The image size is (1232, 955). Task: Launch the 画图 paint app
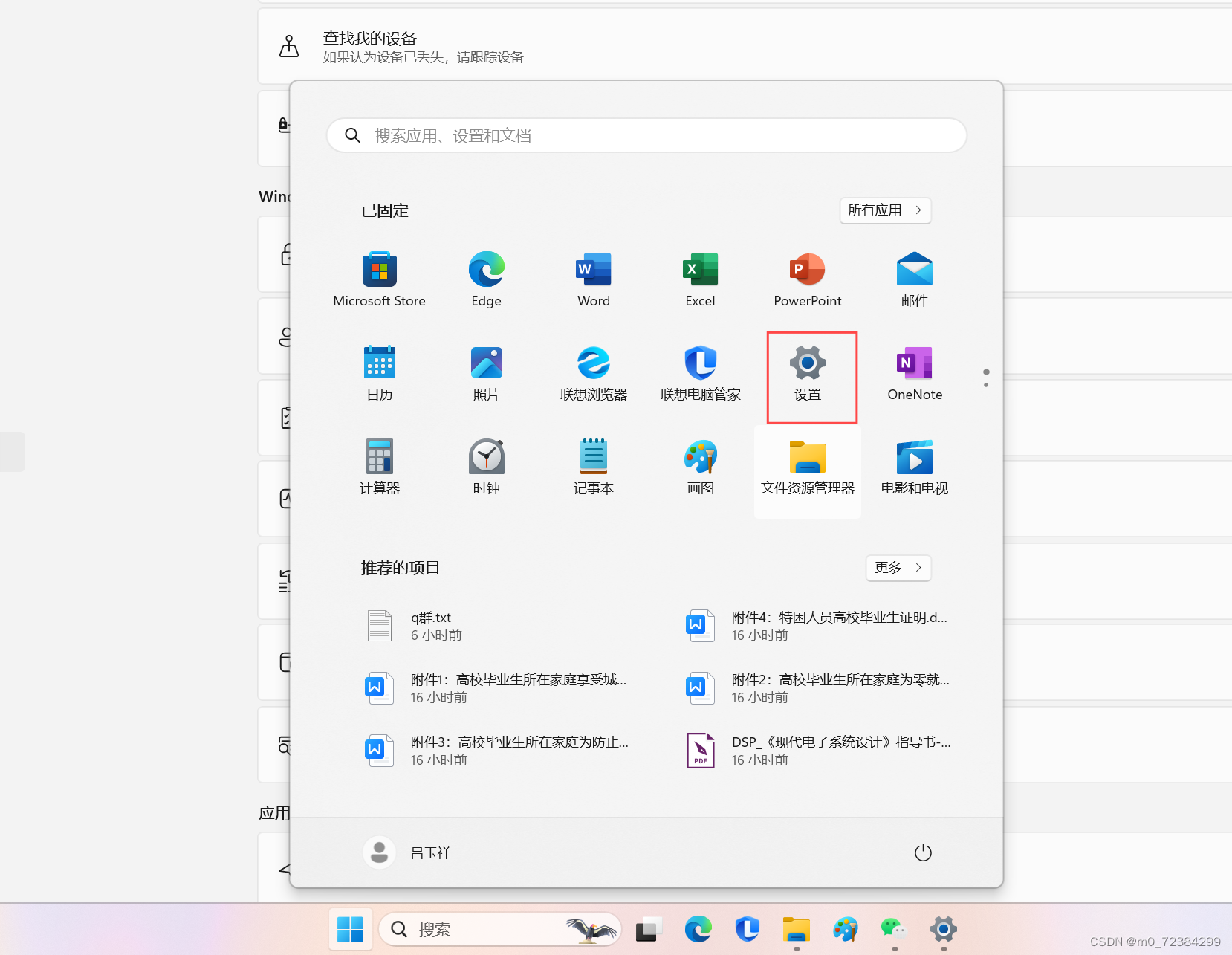click(x=700, y=467)
